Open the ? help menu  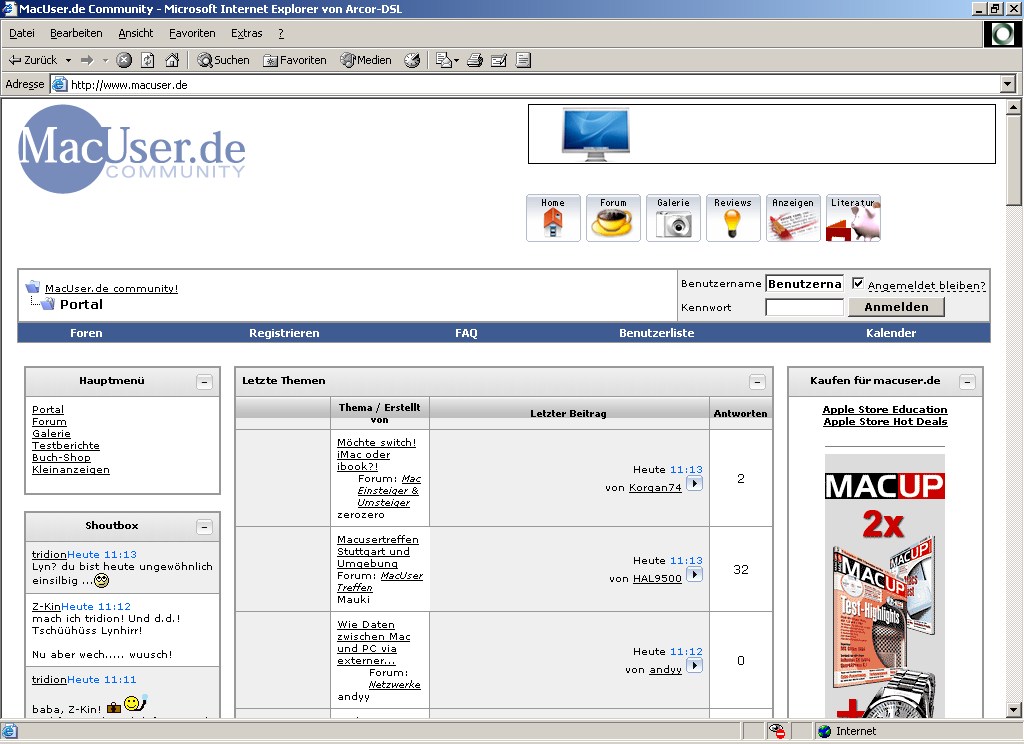point(281,33)
